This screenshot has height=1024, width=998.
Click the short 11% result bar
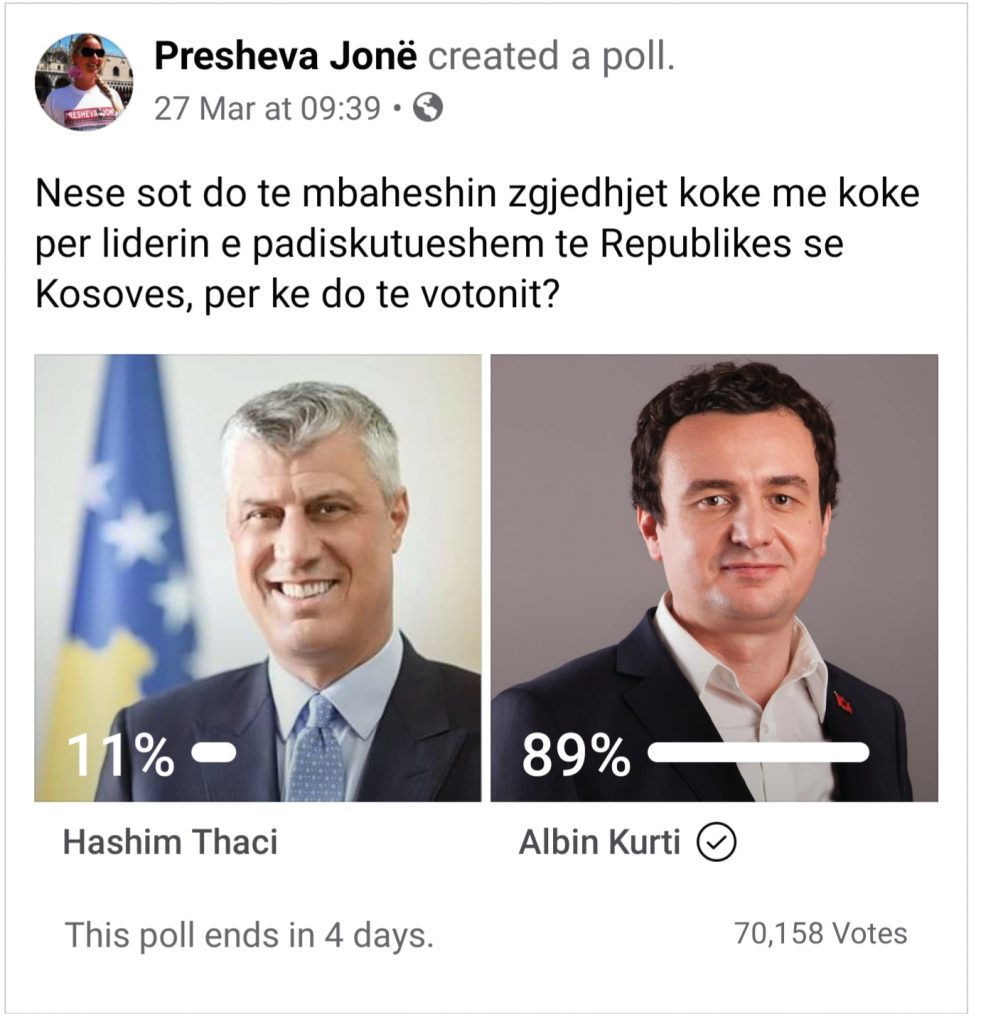(213, 753)
